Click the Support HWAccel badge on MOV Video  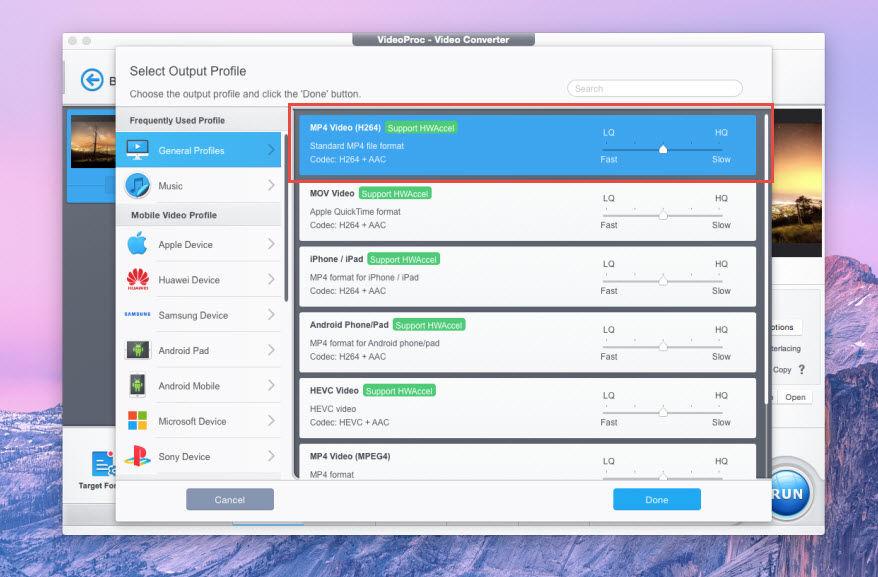click(395, 194)
